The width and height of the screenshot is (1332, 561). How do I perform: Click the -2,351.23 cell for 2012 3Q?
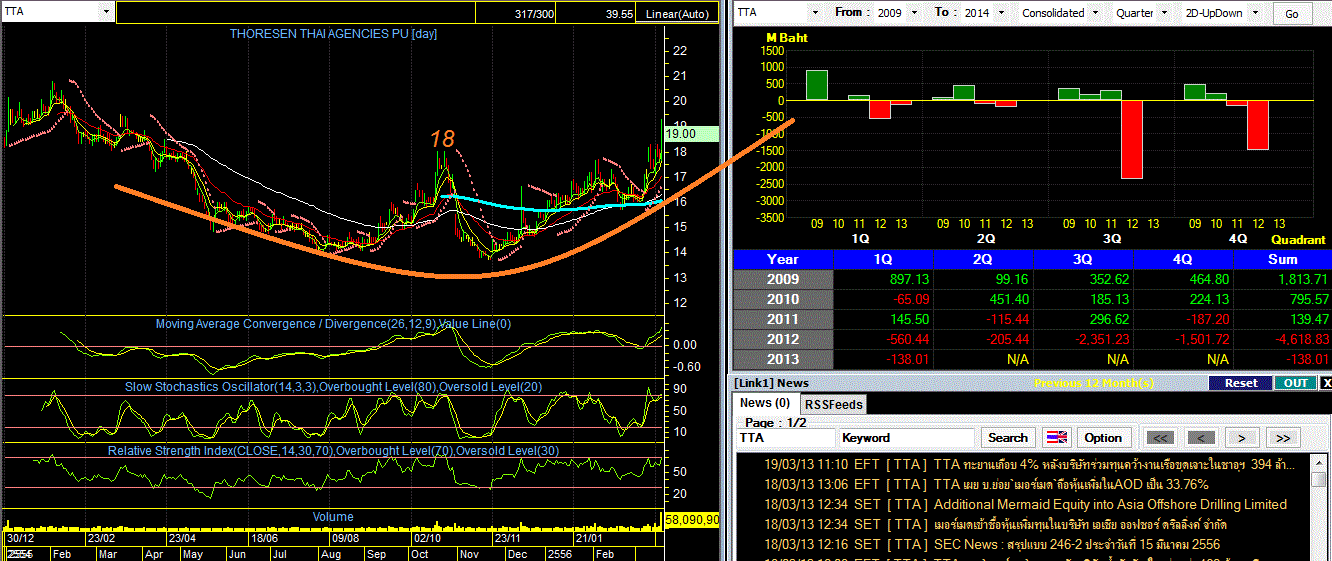click(x=1083, y=339)
